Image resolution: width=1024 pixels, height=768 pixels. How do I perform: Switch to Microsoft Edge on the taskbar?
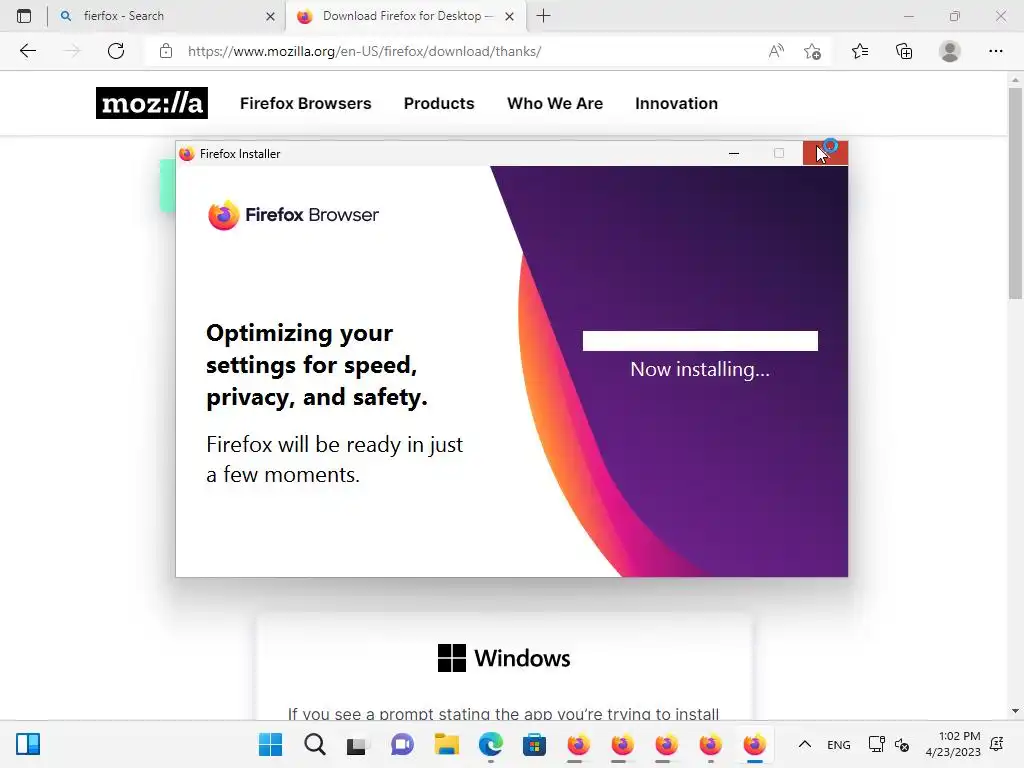click(490, 744)
